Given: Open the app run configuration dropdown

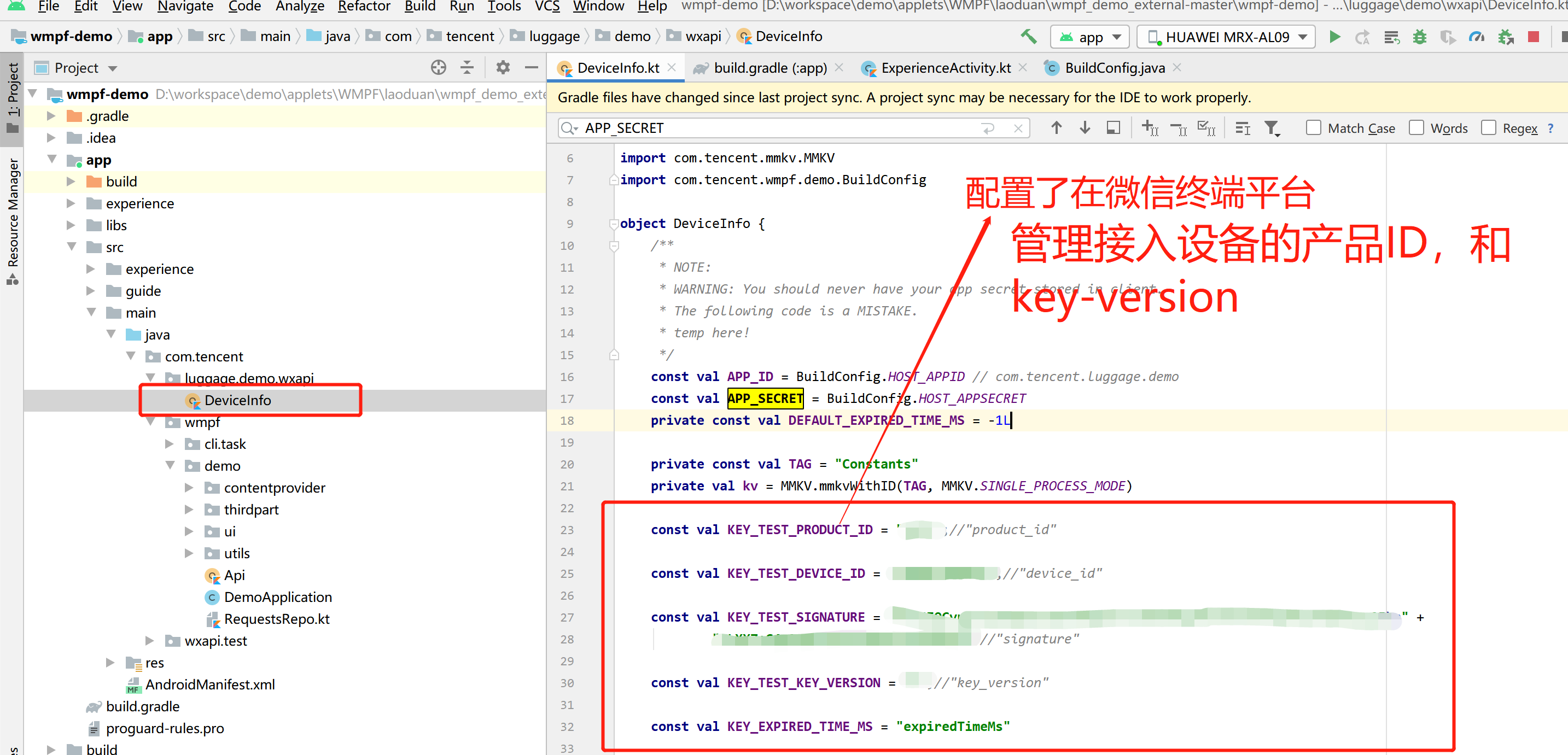Looking at the screenshot, I should coord(1090,37).
